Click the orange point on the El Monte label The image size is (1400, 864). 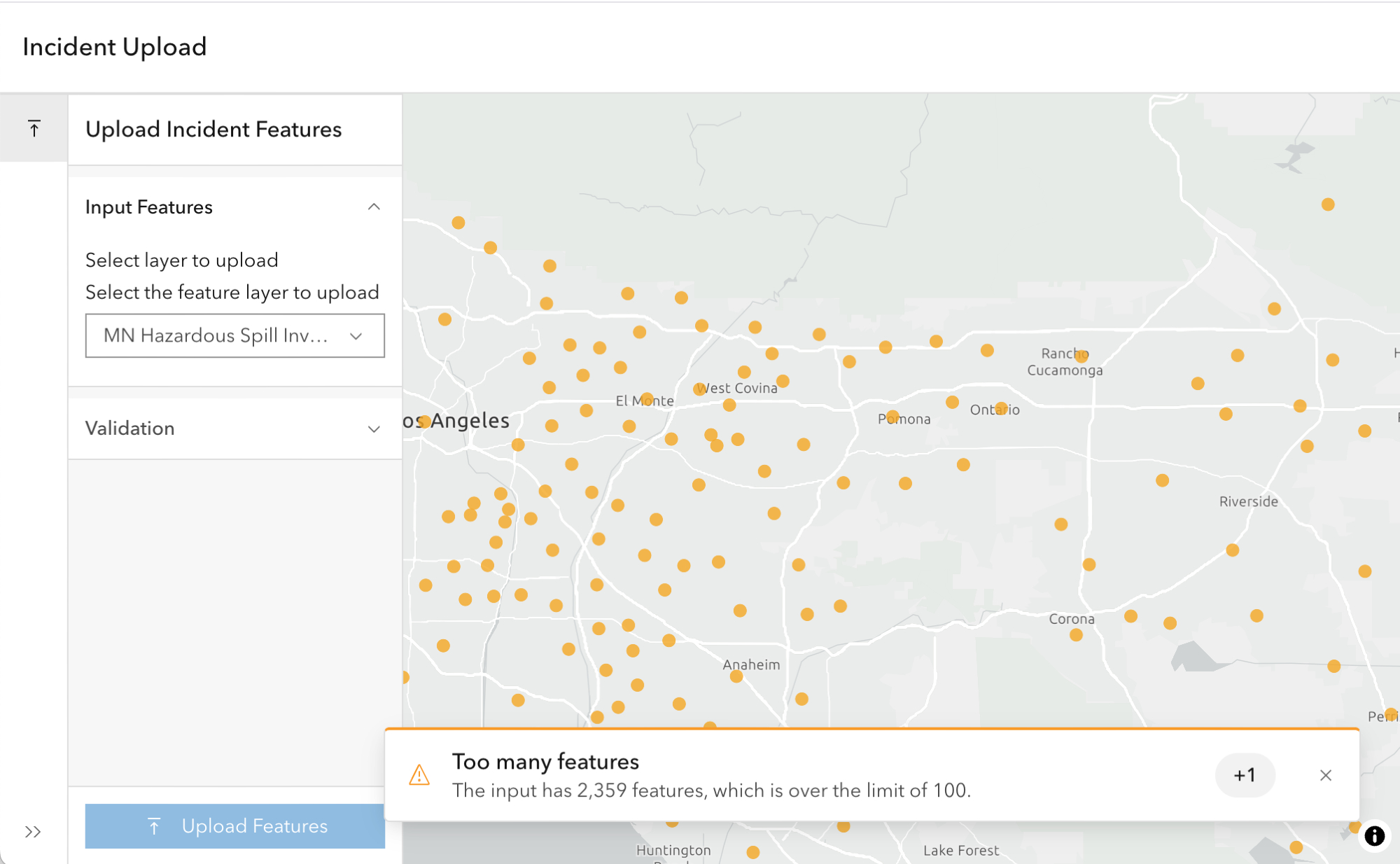pos(647,398)
